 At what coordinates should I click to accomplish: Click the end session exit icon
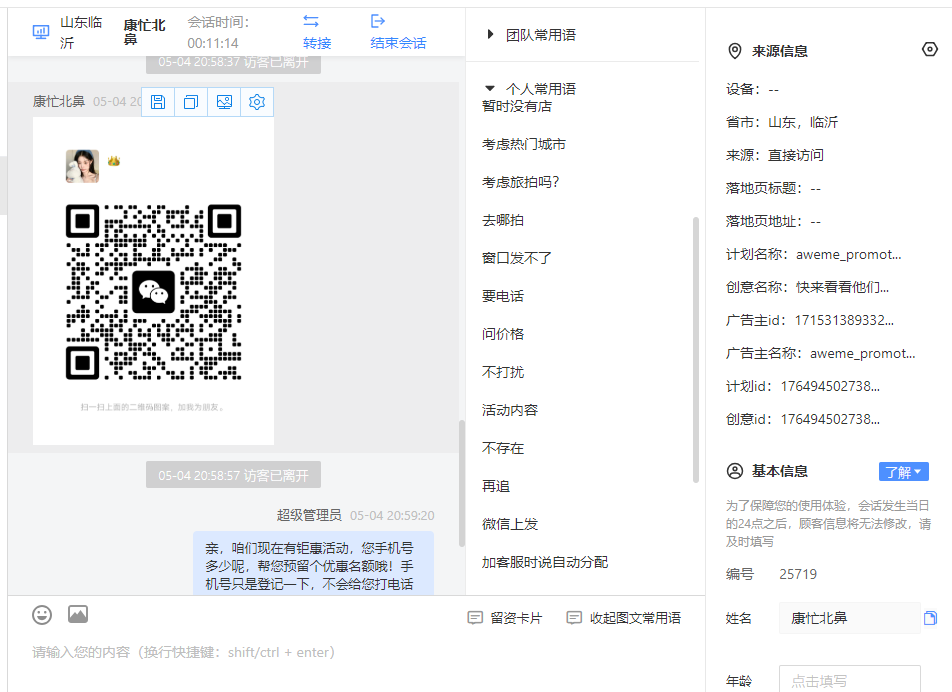(x=378, y=21)
